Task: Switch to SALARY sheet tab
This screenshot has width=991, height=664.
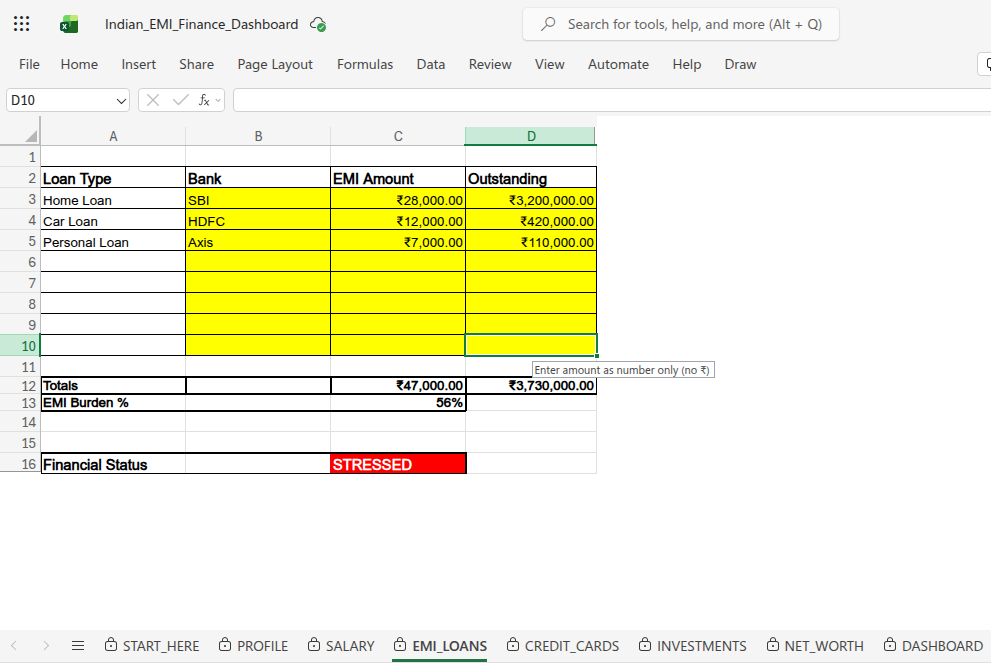Action: pos(341,646)
